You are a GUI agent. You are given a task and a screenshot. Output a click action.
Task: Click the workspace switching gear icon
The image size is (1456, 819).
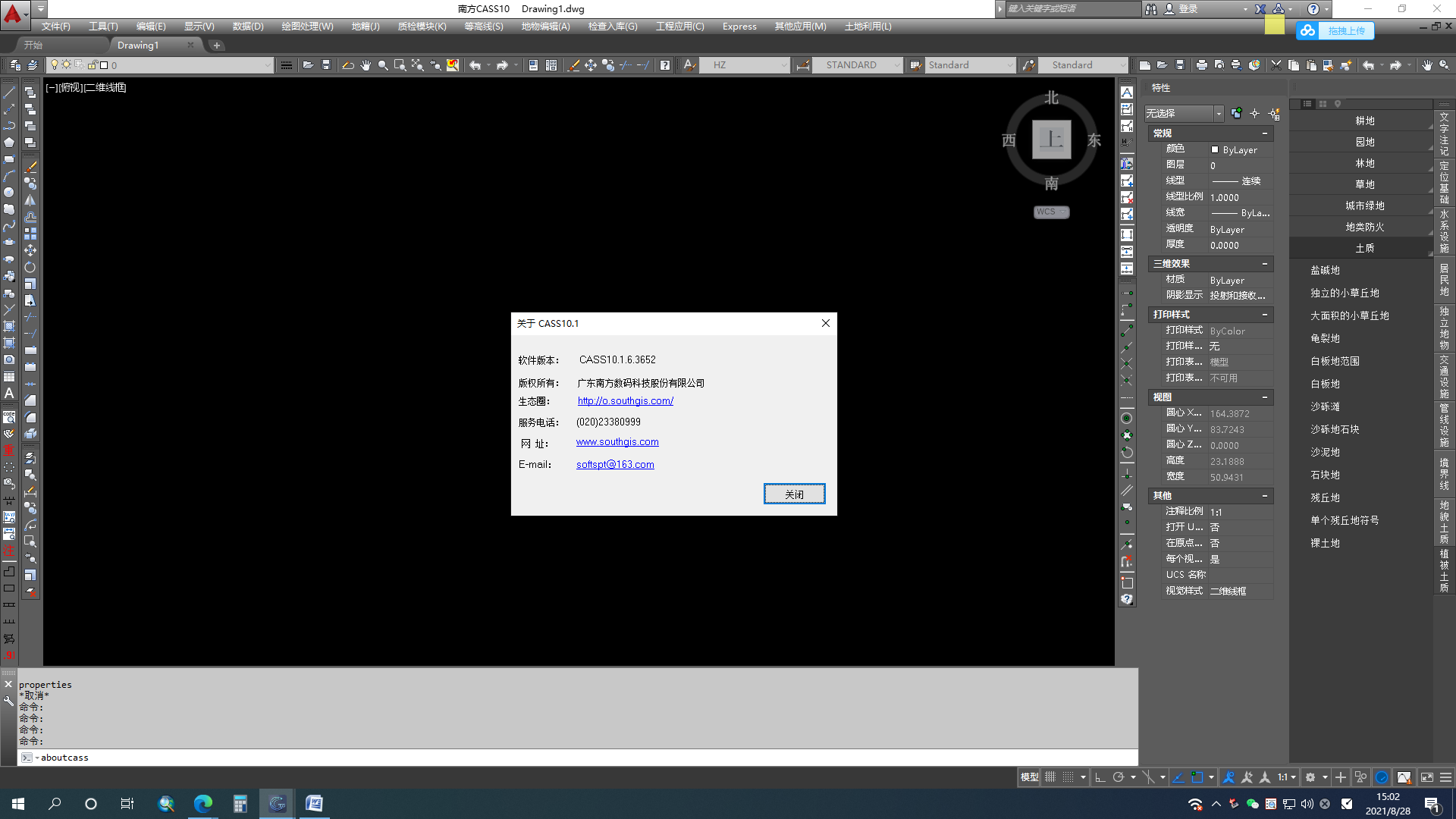pos(1310,777)
